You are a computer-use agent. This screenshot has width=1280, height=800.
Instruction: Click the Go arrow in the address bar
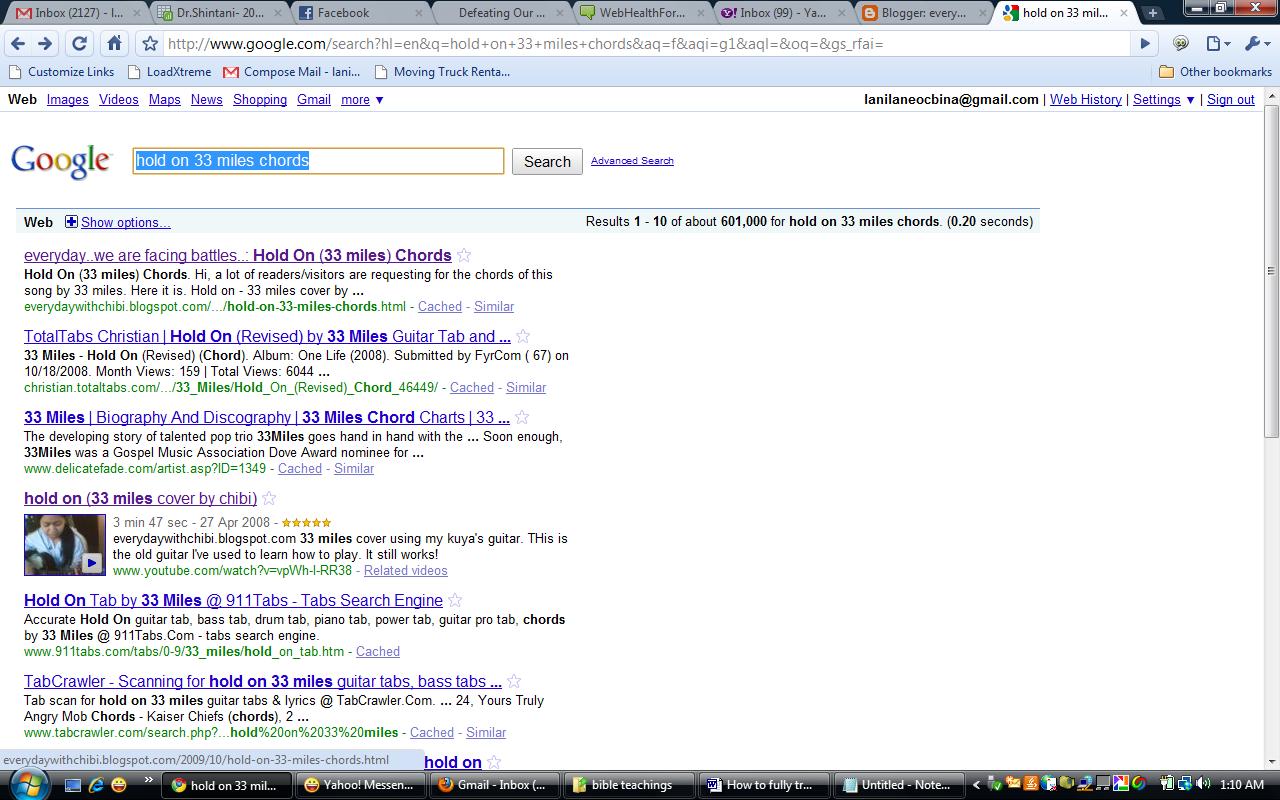(1145, 44)
